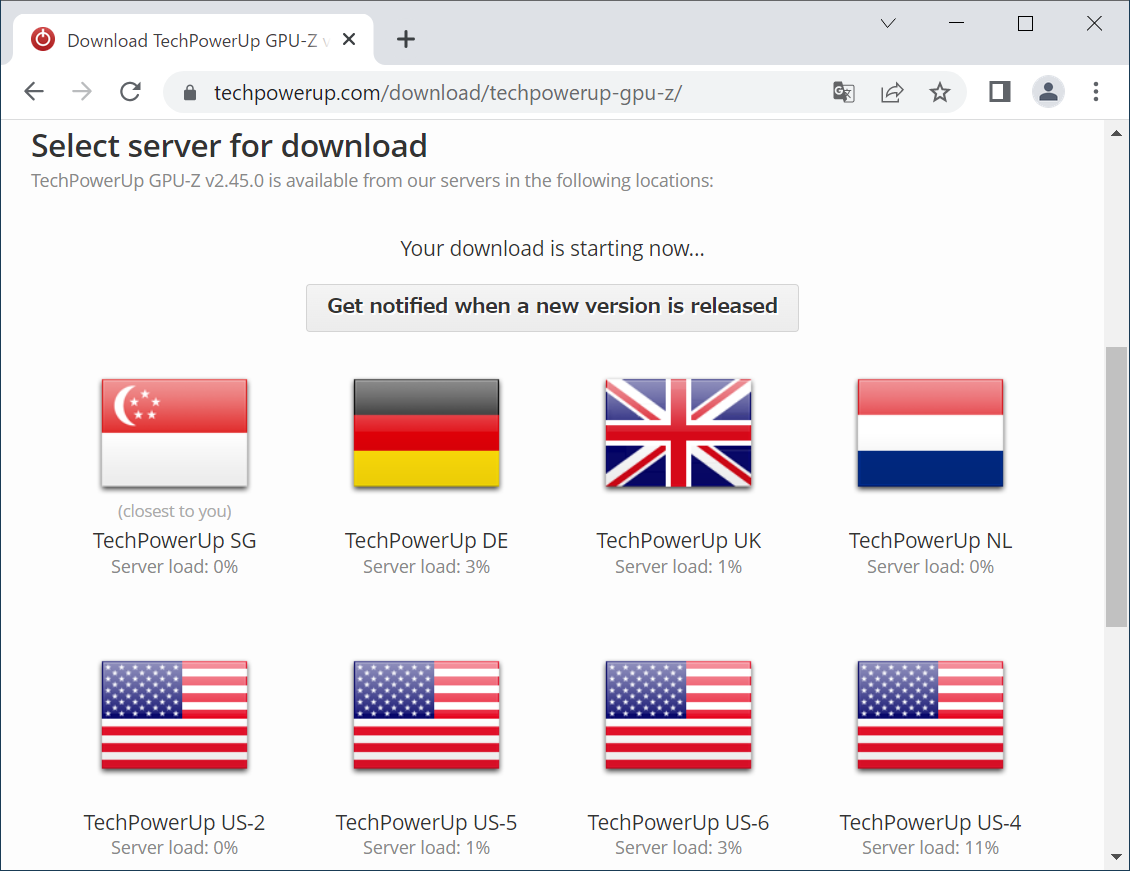Select the Download TechPowerUp GPU-Z tab
This screenshot has height=871, width=1130.
coord(193,40)
